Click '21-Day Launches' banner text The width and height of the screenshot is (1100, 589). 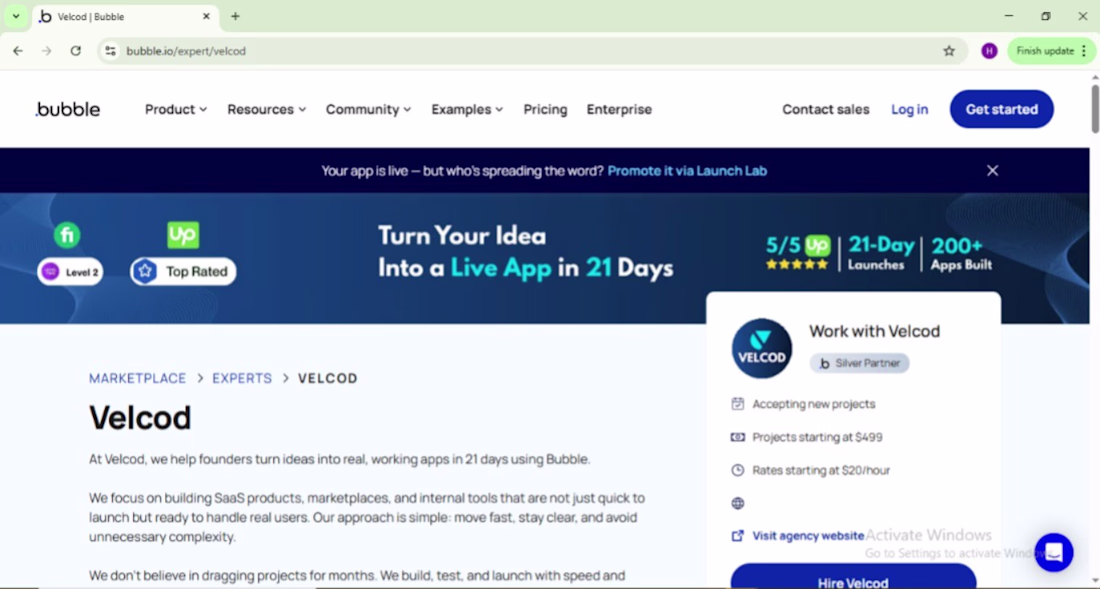pos(881,253)
